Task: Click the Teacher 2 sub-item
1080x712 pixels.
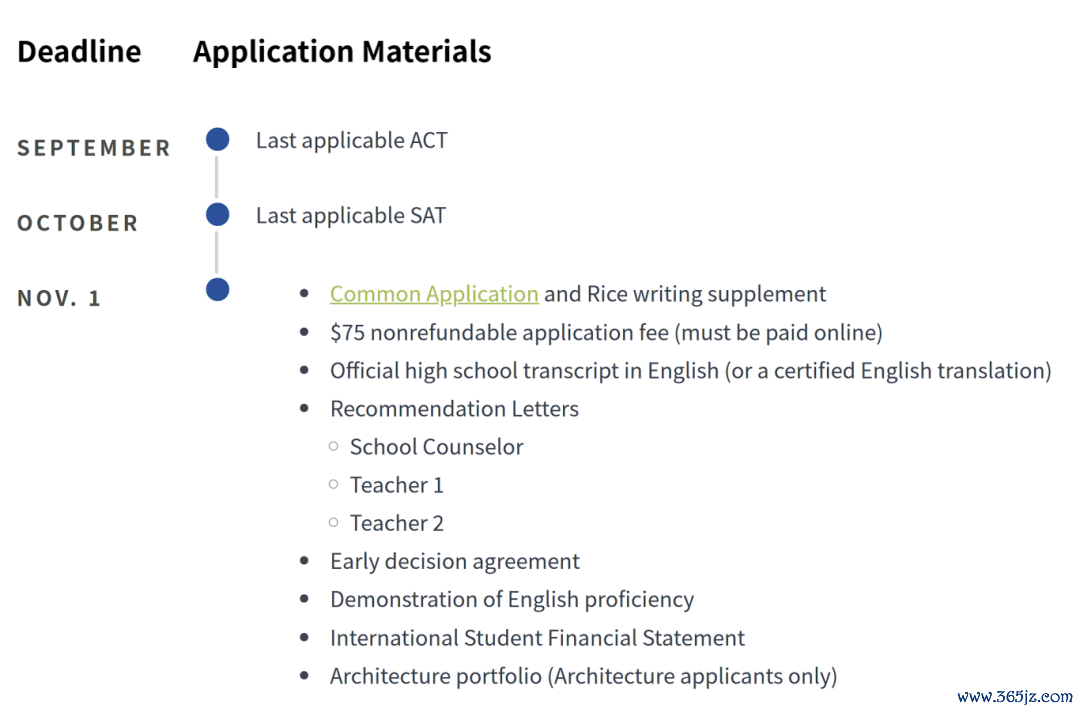Action: click(397, 523)
